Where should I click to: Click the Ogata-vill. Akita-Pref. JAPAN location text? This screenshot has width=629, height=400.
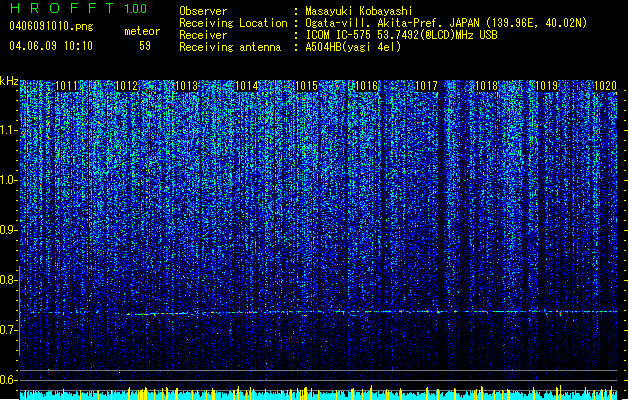coord(446,23)
